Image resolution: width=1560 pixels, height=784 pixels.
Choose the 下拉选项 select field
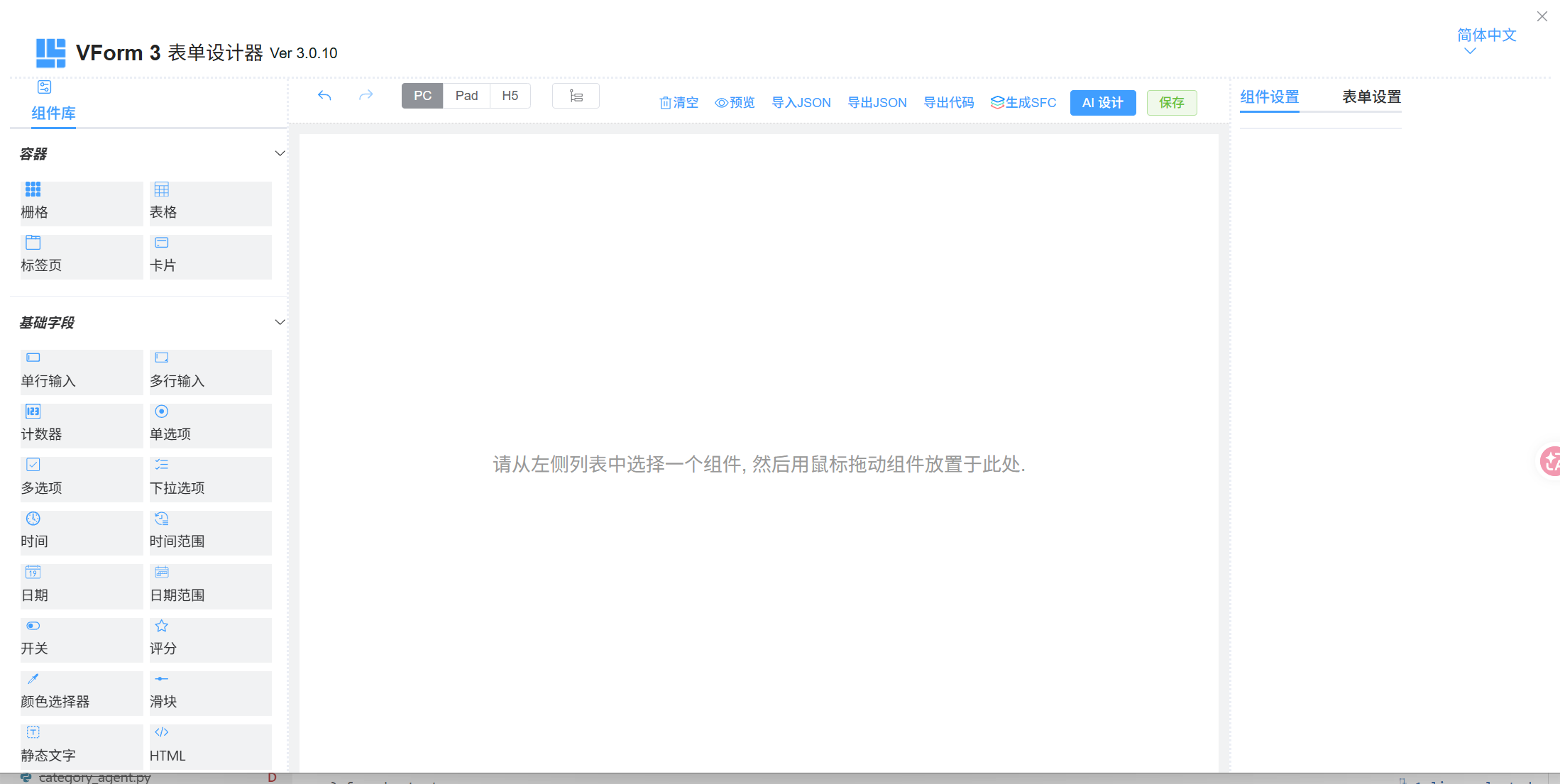(x=210, y=479)
